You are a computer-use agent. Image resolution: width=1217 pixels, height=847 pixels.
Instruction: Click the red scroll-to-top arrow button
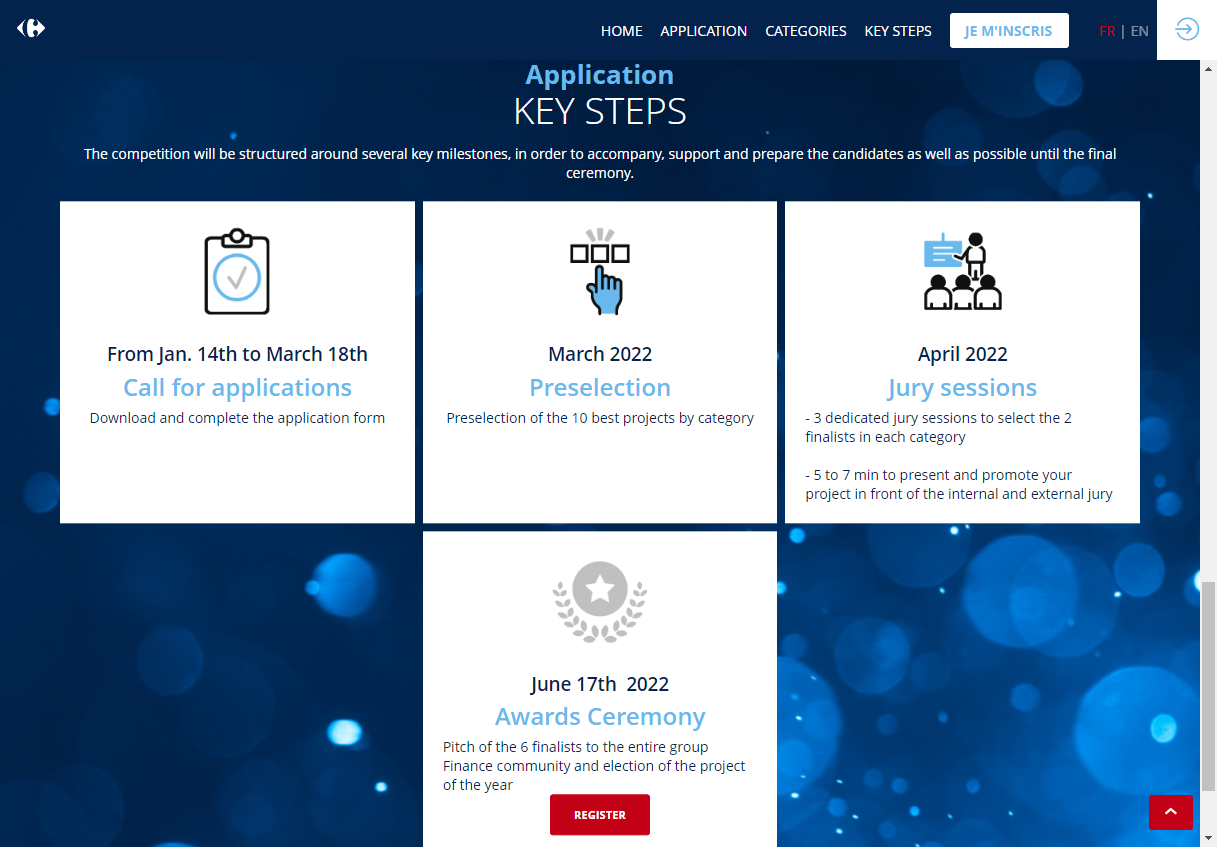point(1171,812)
